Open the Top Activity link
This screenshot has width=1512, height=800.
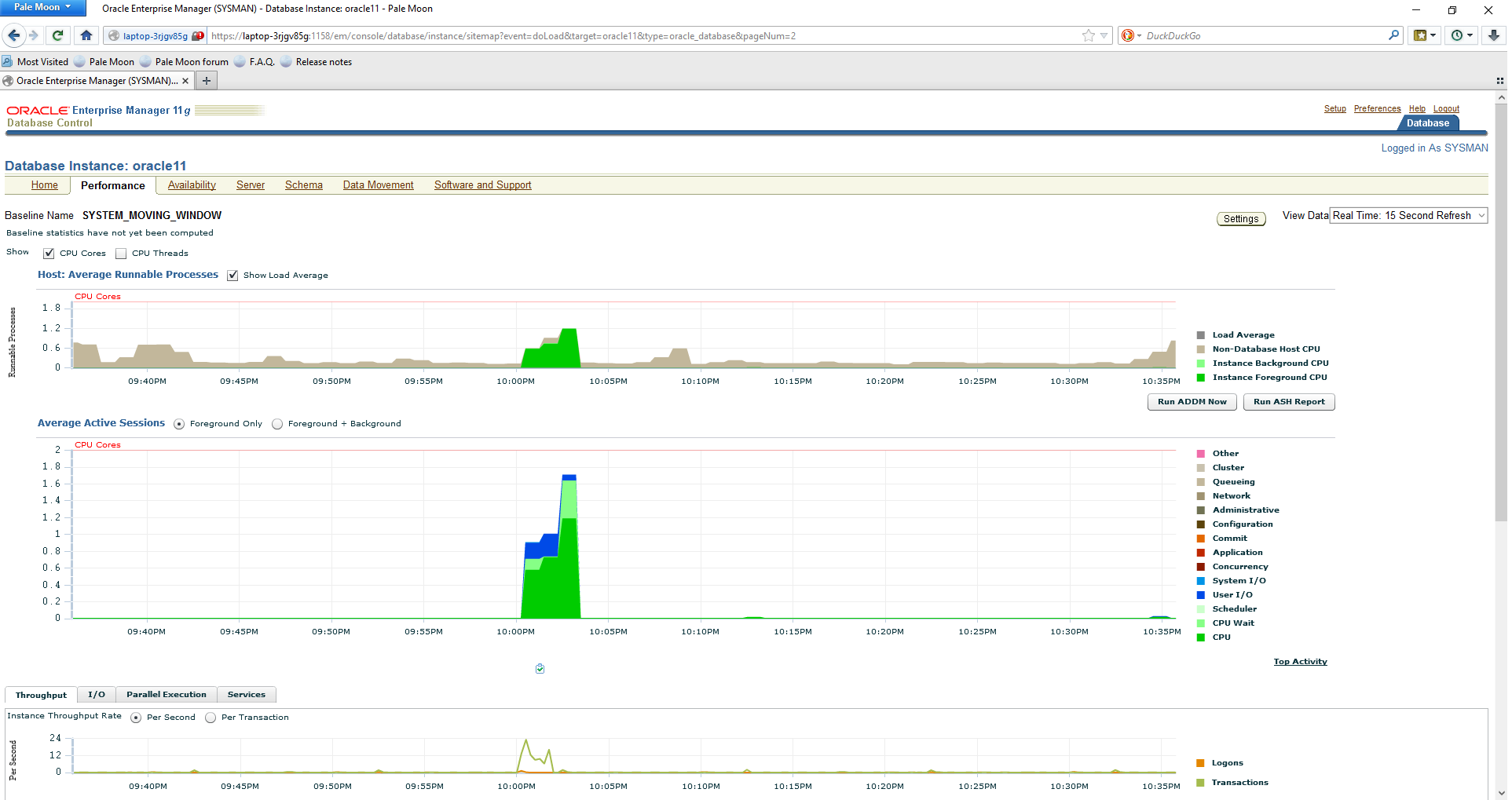pos(1300,662)
